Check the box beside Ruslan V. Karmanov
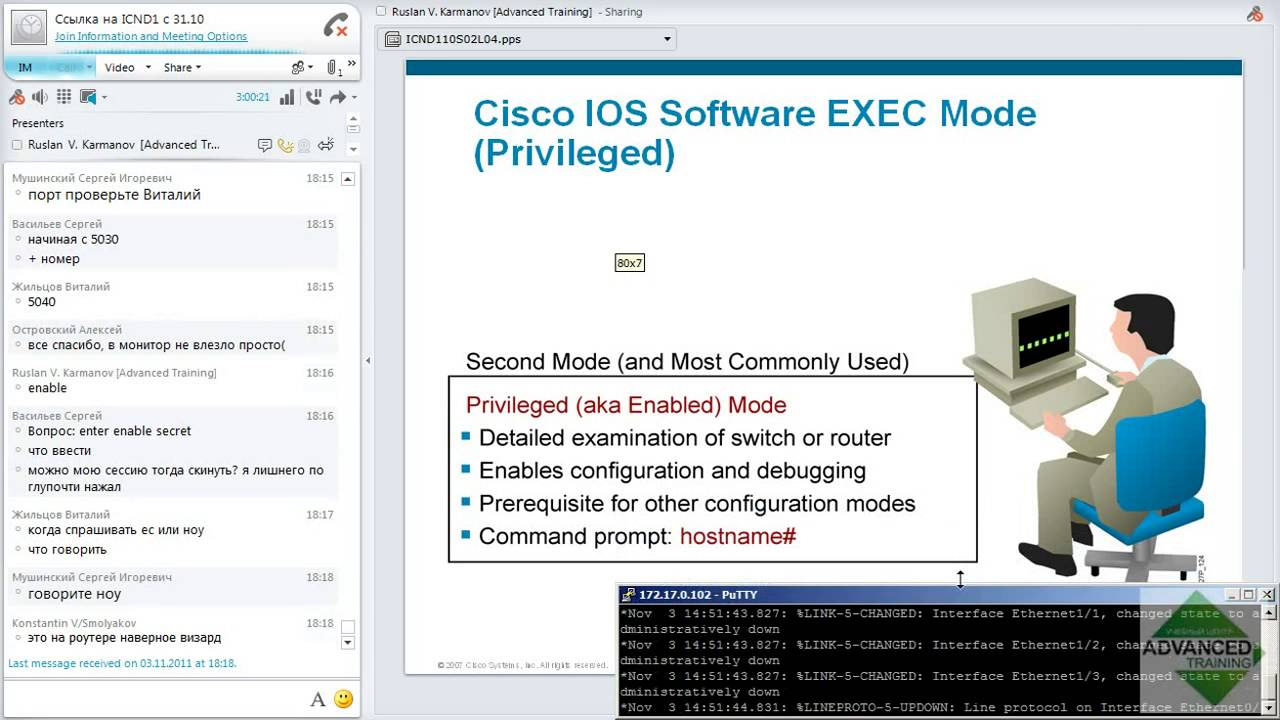Image resolution: width=1280 pixels, height=720 pixels. (17, 145)
